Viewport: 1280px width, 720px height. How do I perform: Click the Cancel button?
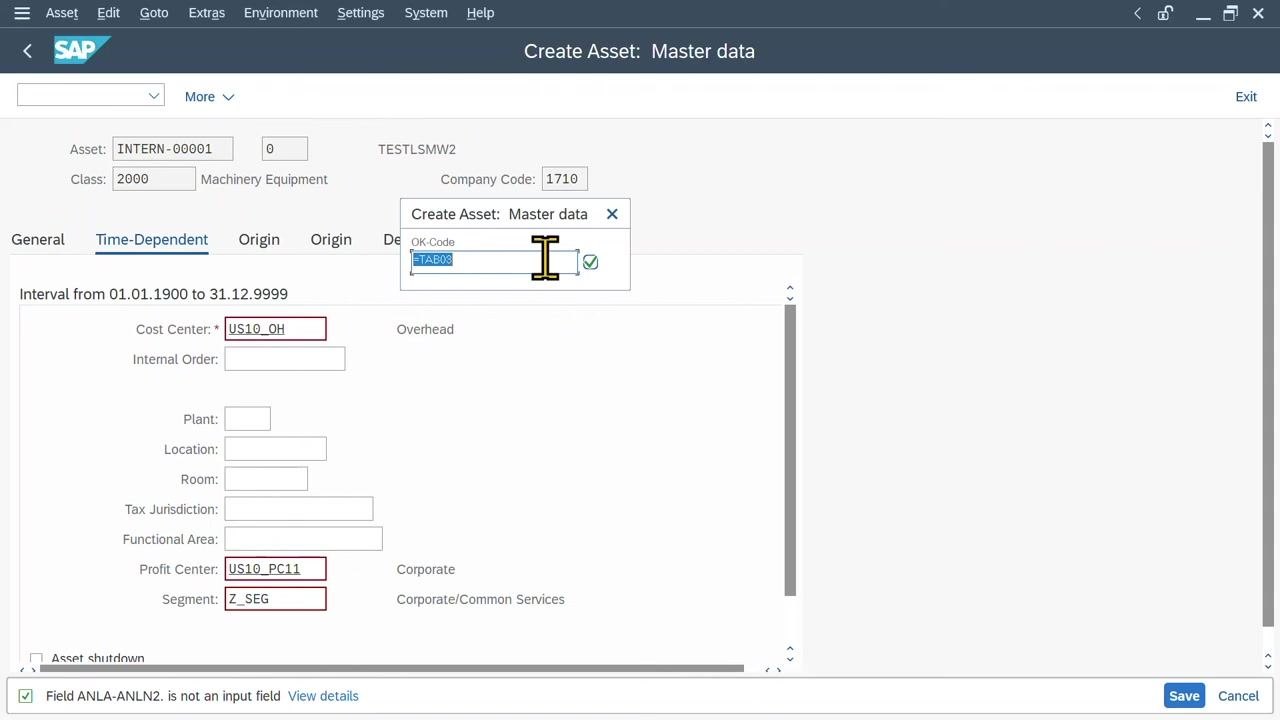pyautogui.click(x=1238, y=696)
